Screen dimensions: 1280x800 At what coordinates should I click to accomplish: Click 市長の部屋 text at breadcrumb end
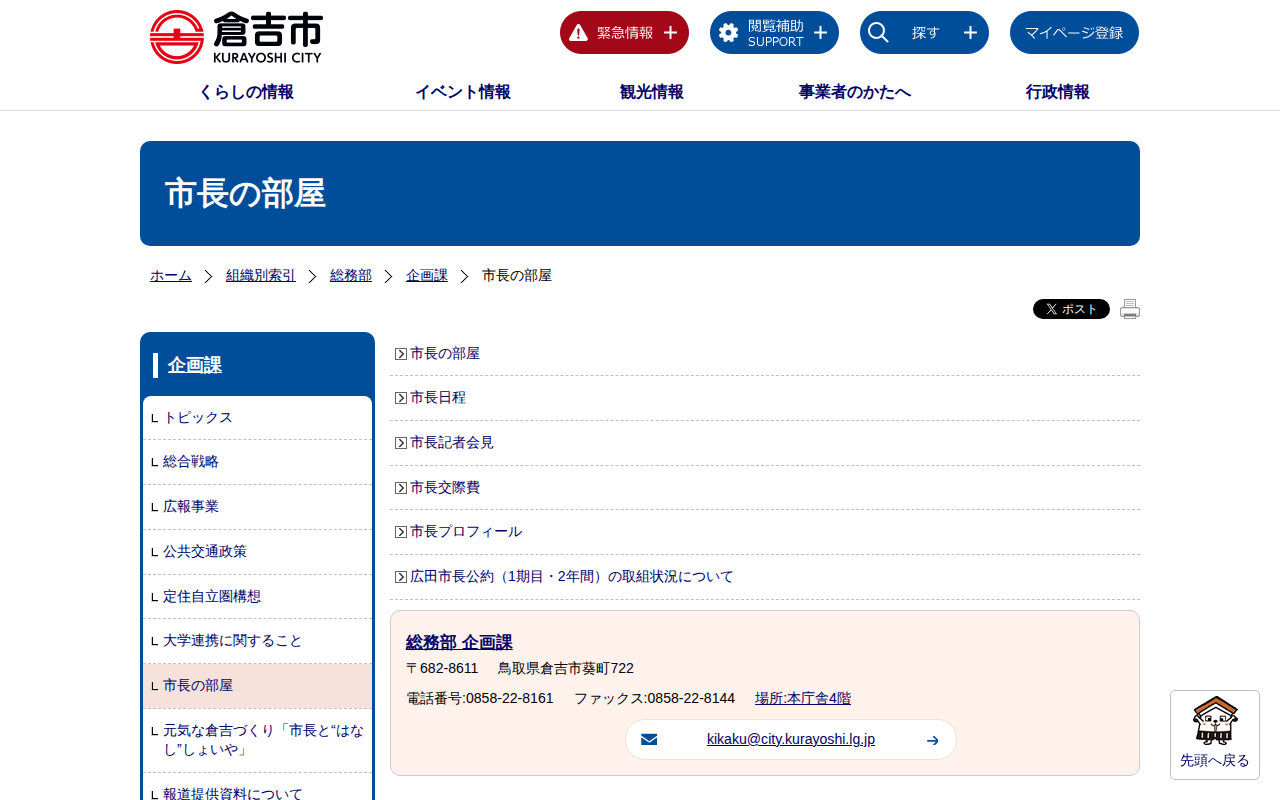point(517,275)
